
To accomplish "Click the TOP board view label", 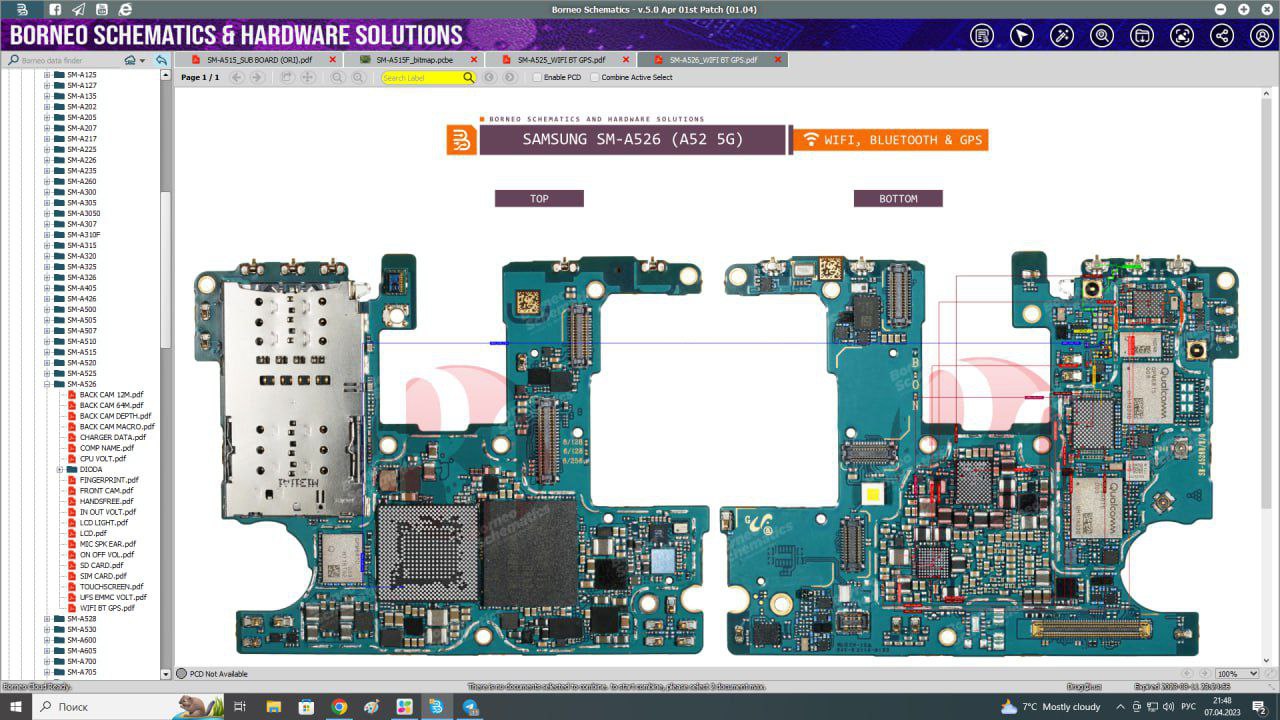I will 539,199.
